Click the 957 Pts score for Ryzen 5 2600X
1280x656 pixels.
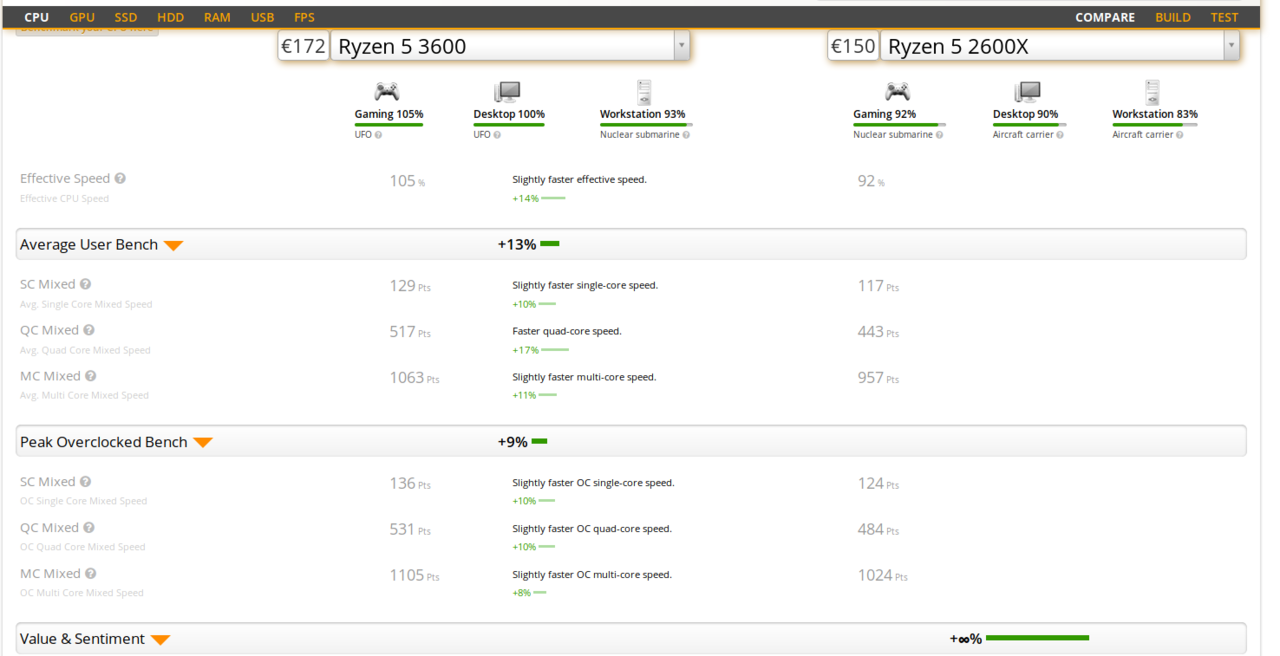point(878,378)
